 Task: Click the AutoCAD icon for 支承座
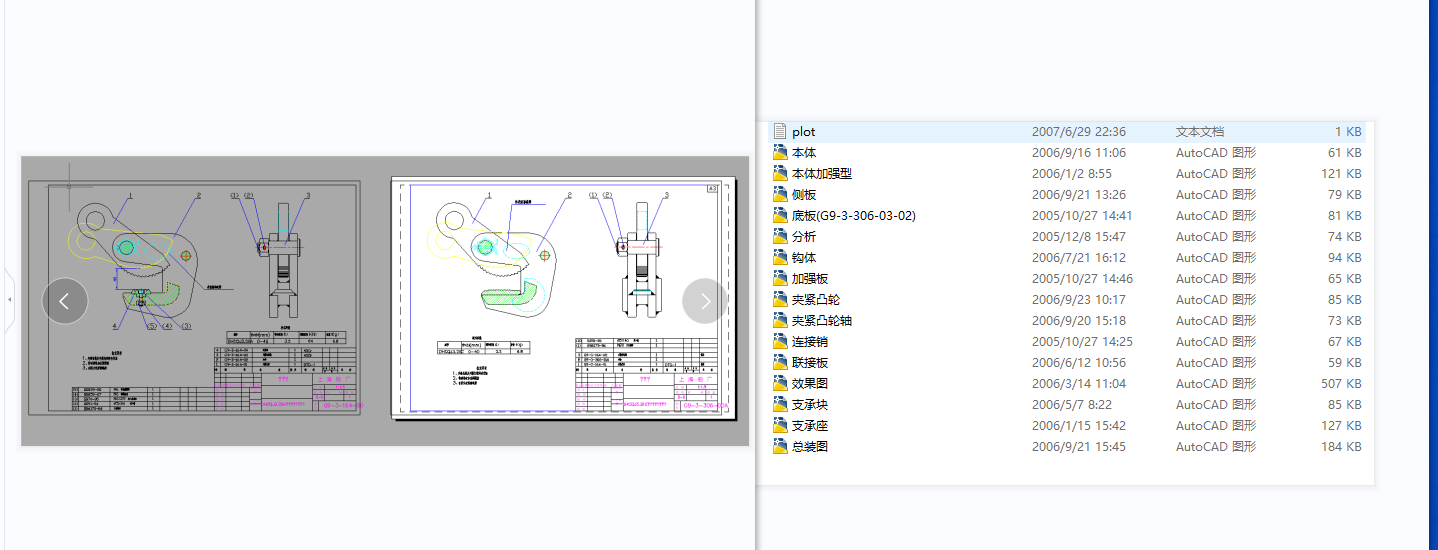point(781,425)
